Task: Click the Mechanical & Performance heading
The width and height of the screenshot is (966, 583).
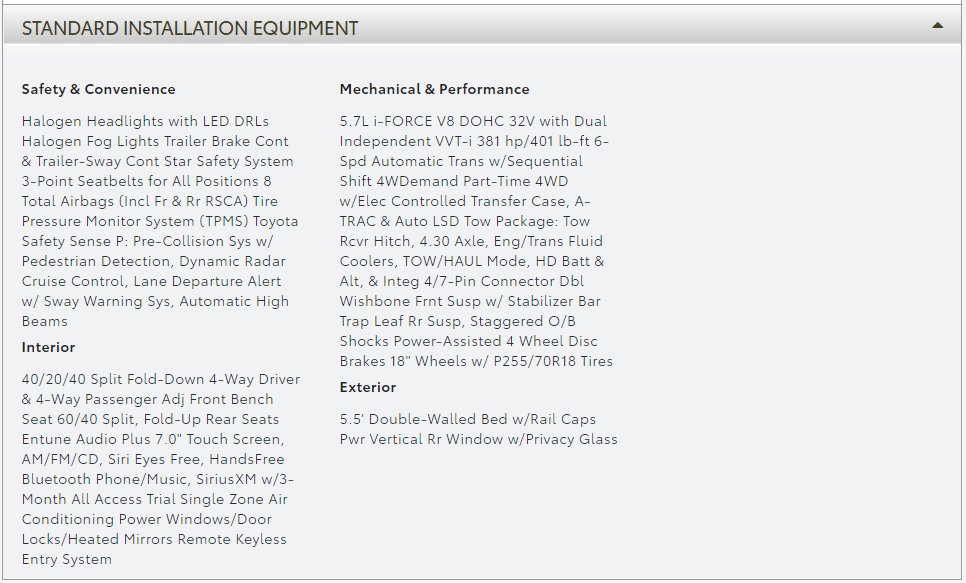Action: click(x=434, y=89)
